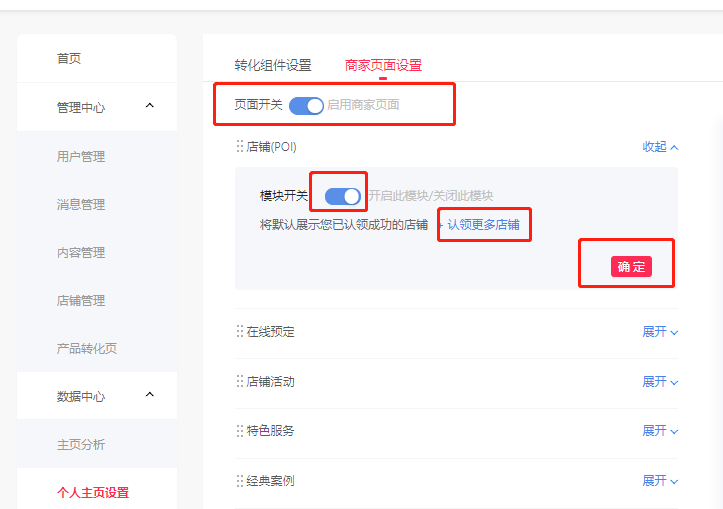Open 主页分析 under 数据中心
Viewport: 723px width, 509px height.
pyautogui.click(x=81, y=445)
